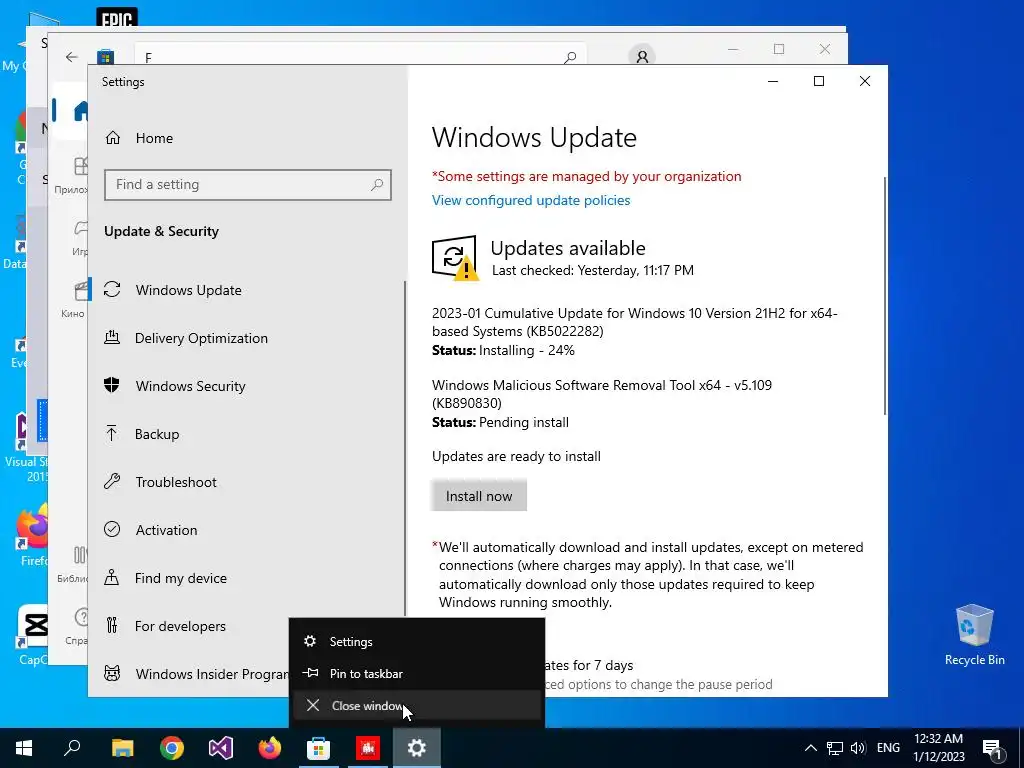Click managed by your organization notice
This screenshot has height=768, width=1024.
coord(586,176)
